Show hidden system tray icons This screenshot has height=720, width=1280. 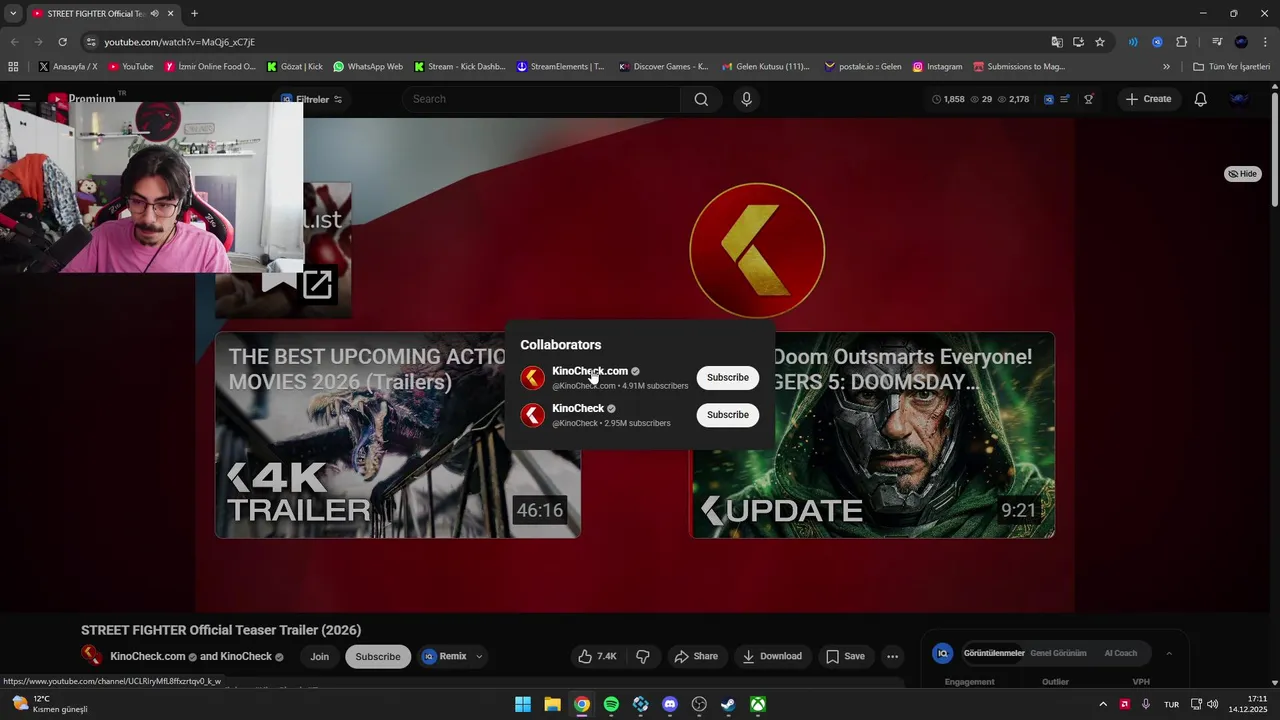(x=1103, y=704)
